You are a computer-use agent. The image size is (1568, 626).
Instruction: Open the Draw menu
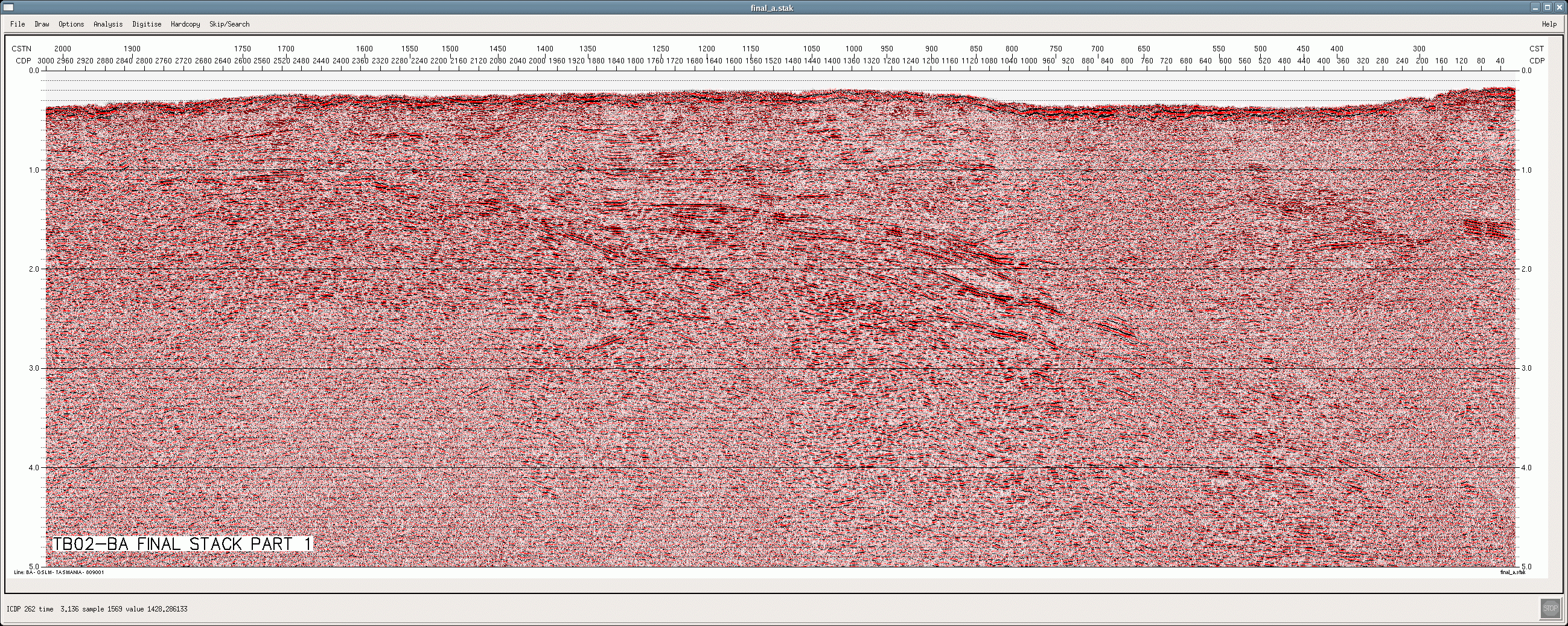(x=42, y=24)
